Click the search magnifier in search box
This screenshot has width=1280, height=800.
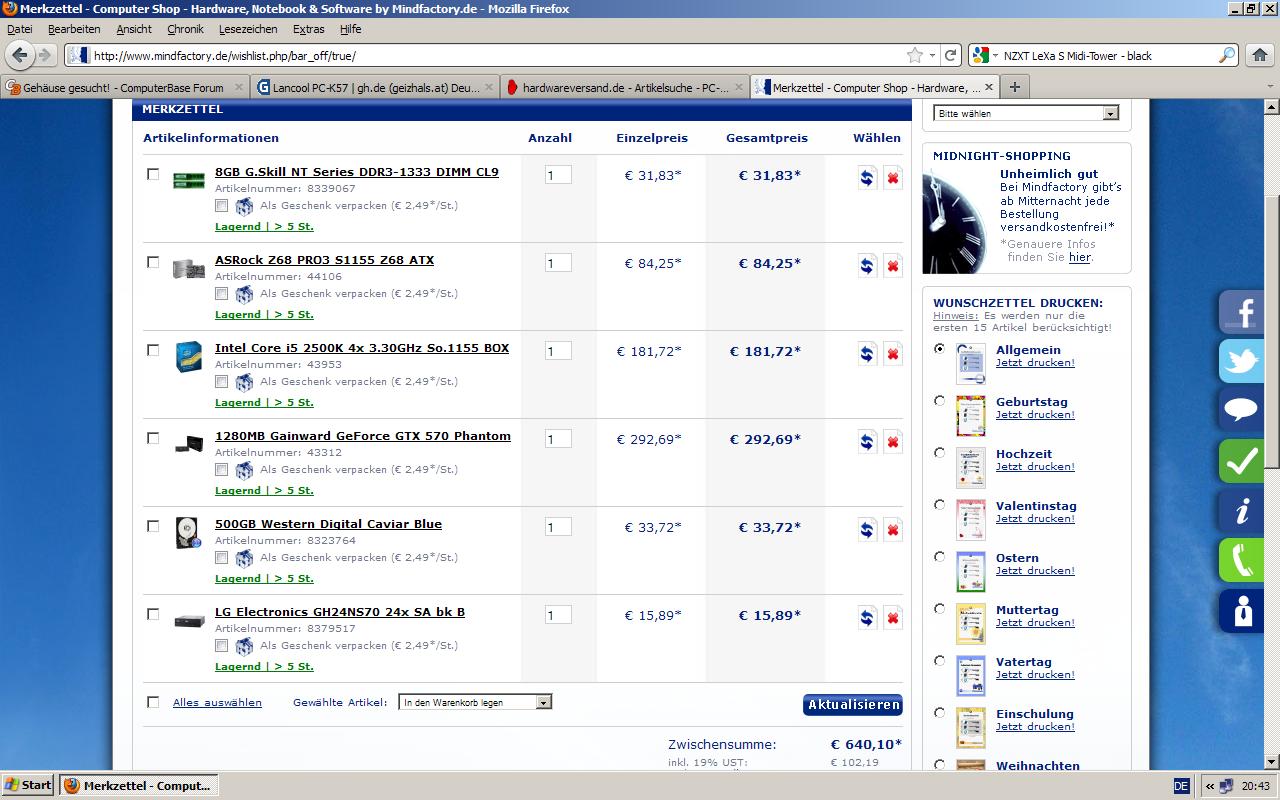click(1227, 56)
